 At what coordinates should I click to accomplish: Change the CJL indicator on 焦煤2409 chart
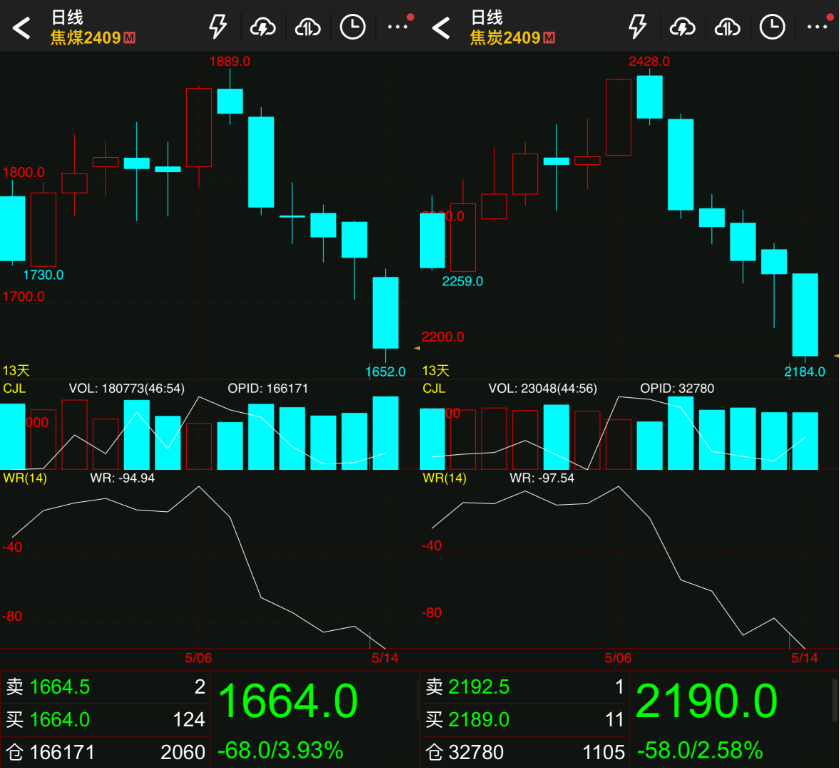pos(15,388)
